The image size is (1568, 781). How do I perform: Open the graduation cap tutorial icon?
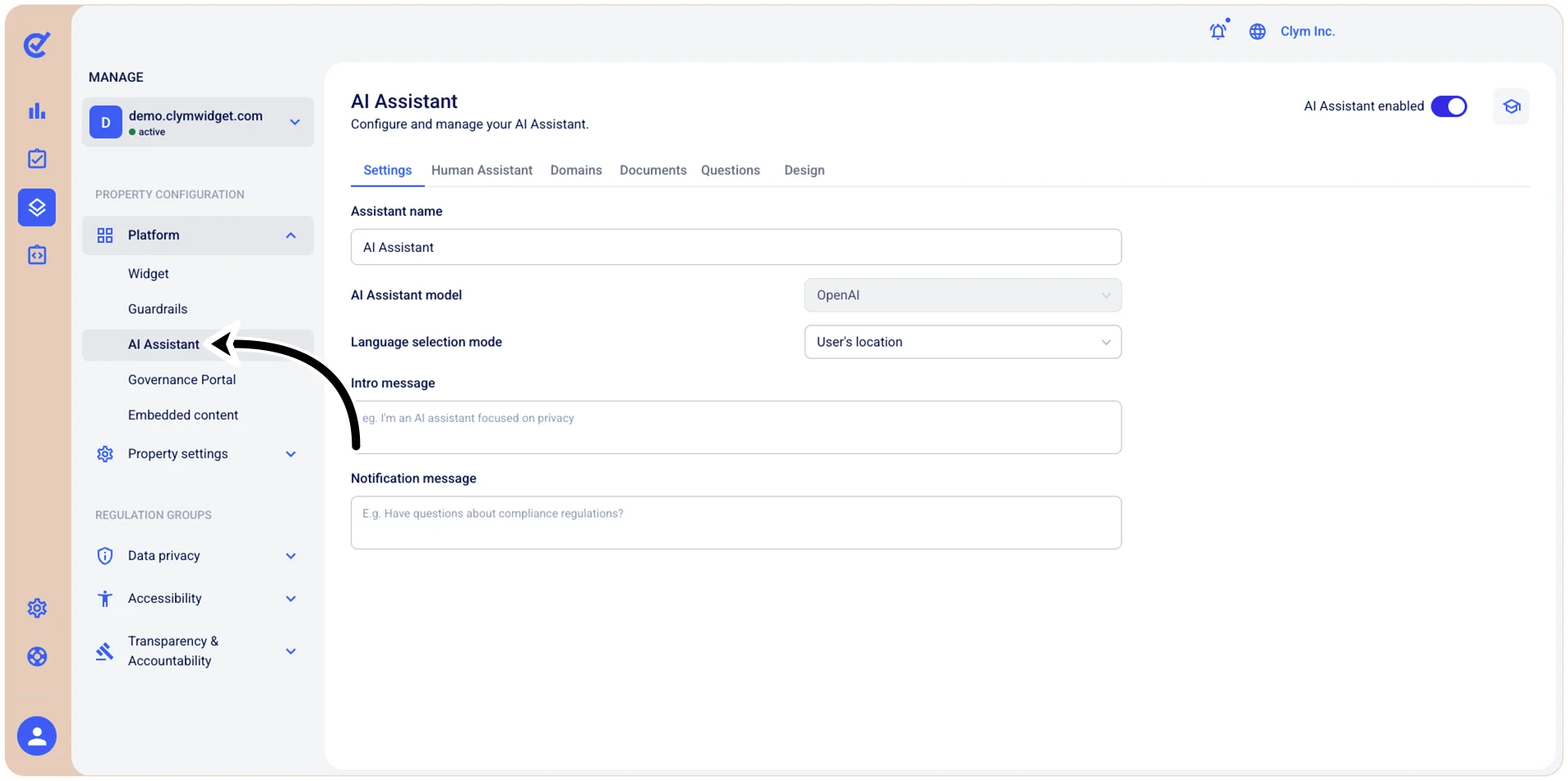pyautogui.click(x=1511, y=106)
